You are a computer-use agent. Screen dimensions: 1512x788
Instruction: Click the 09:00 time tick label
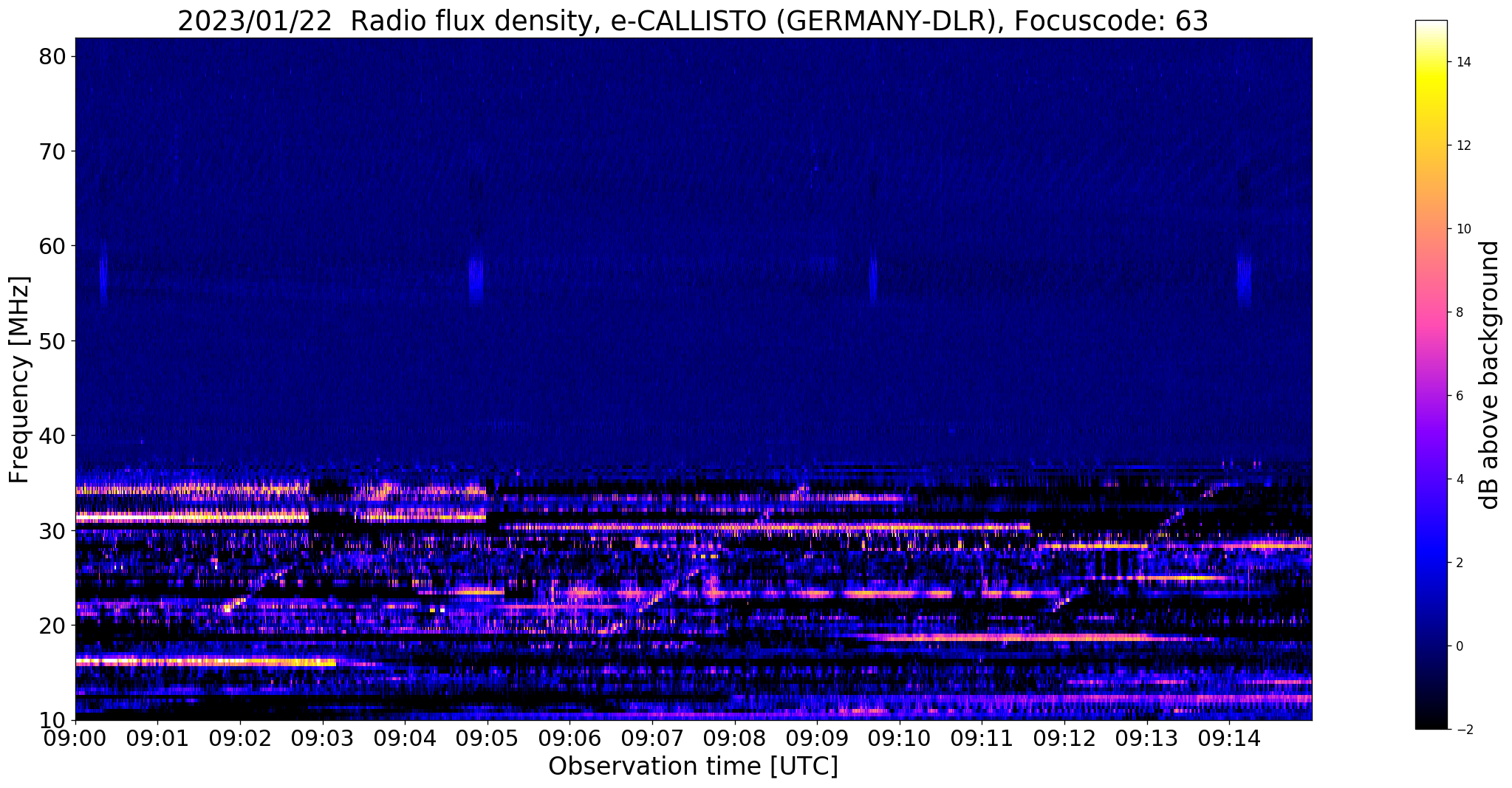(x=75, y=738)
